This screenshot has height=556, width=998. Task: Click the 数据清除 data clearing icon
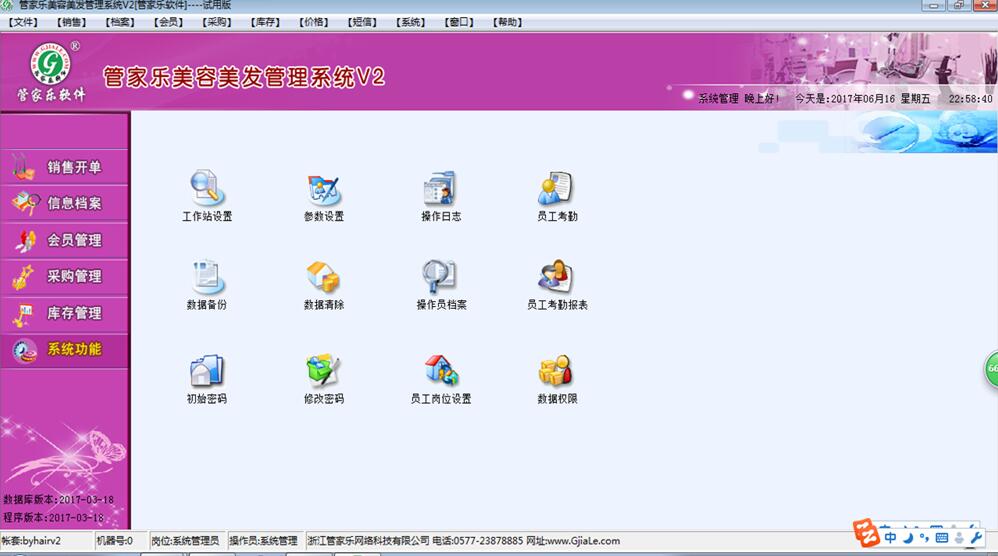[x=323, y=277]
